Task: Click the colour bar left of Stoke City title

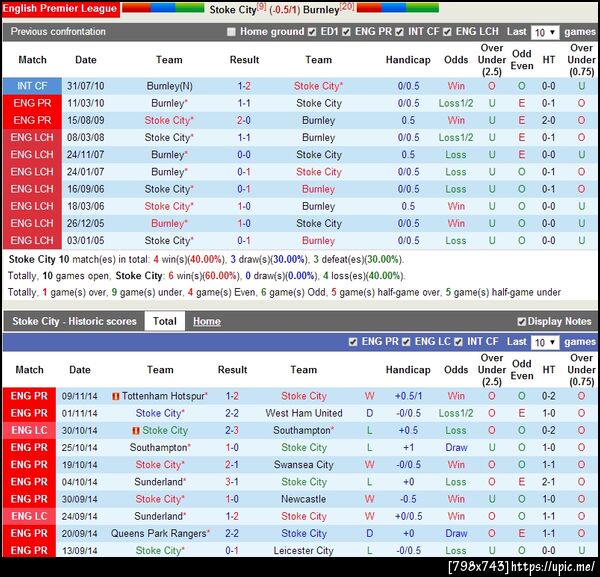Action: [163, 8]
